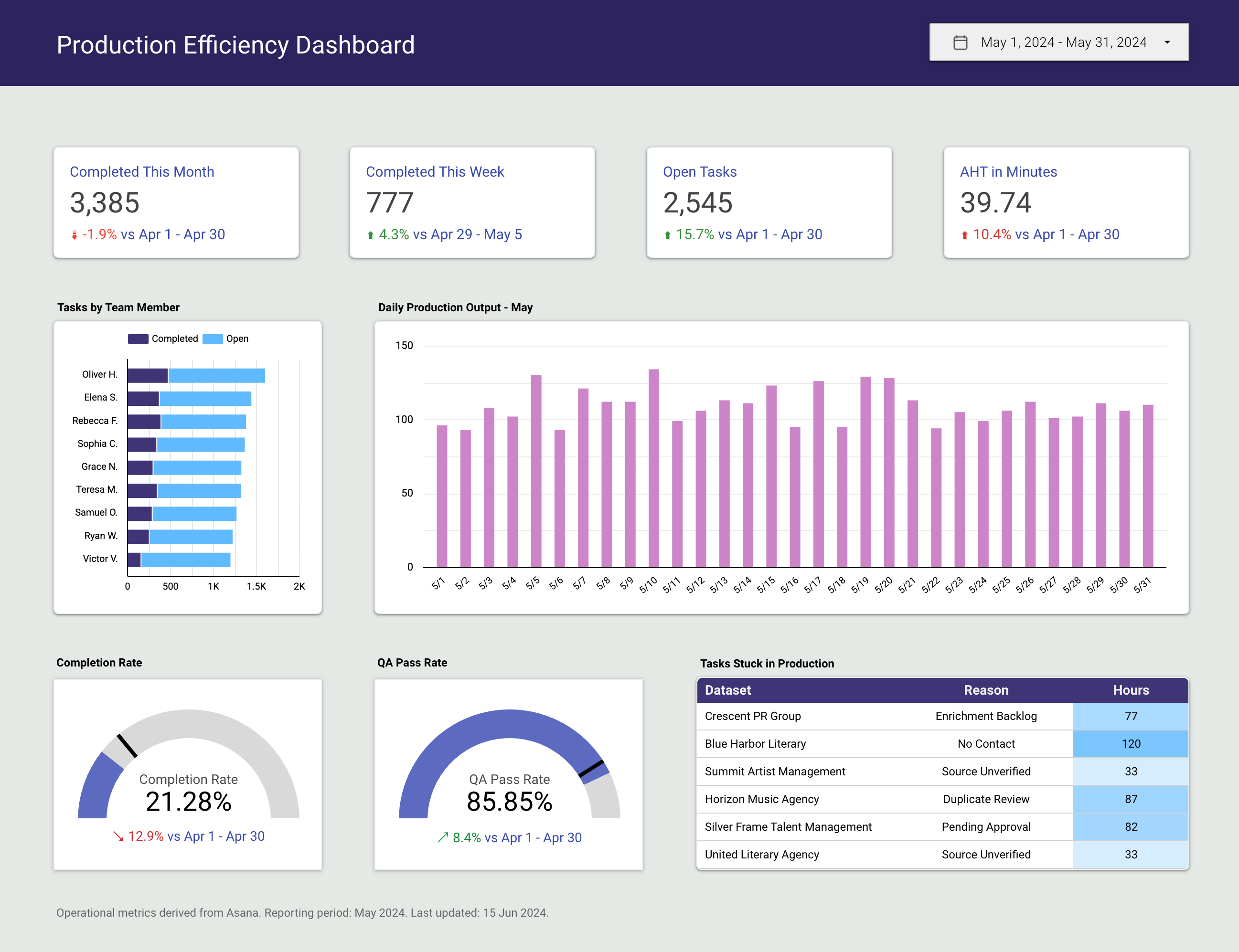Click Victor V. bar in team chart
Viewport: 1239px width, 952px height.
tap(179, 560)
